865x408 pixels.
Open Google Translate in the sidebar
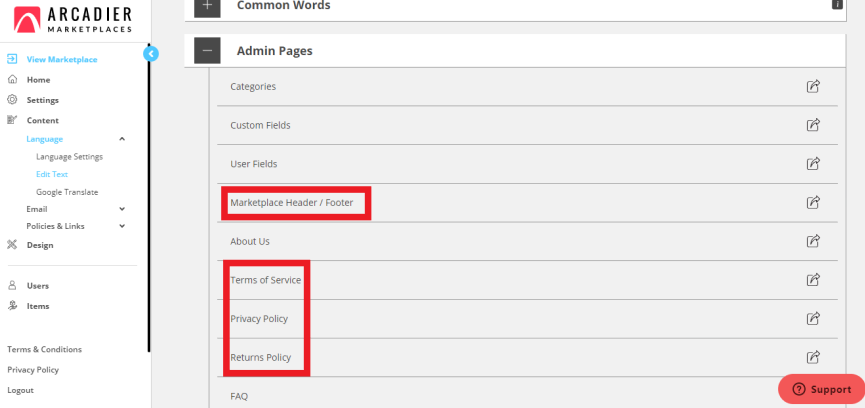click(67, 192)
